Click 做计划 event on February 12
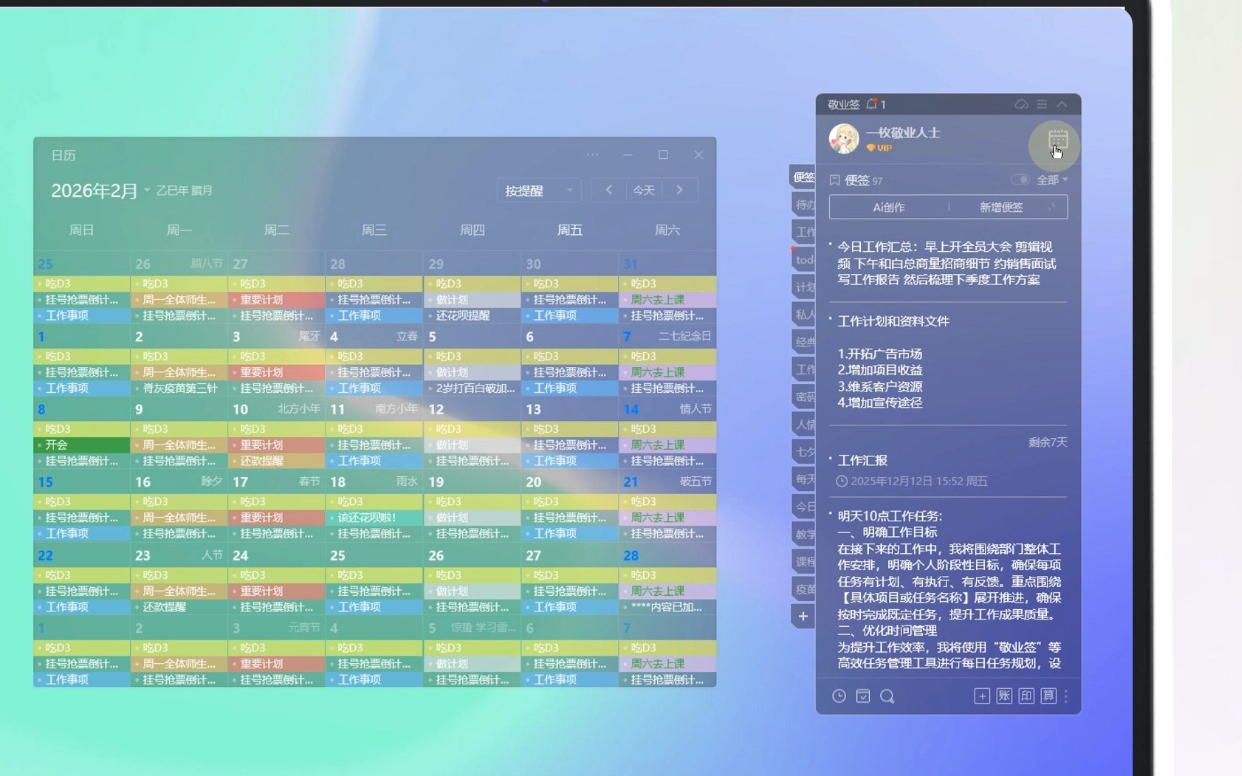 point(472,445)
